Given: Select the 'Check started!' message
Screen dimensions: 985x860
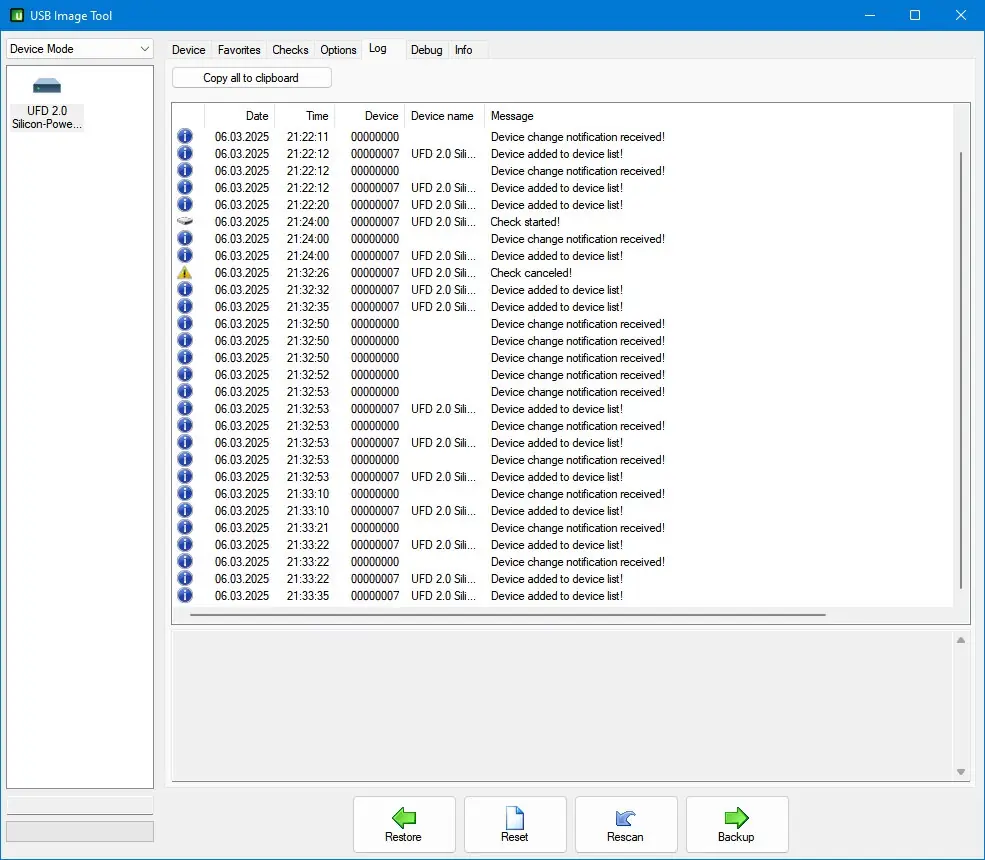Looking at the screenshot, I should [x=525, y=222].
